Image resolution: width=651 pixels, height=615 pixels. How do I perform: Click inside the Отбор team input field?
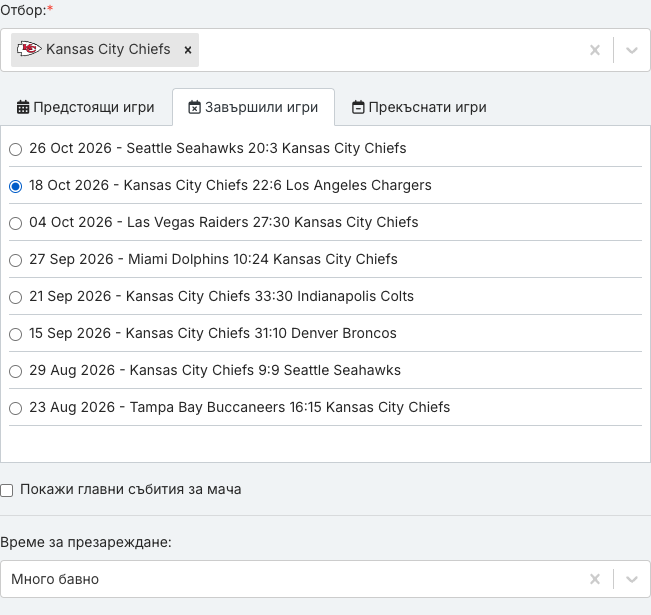coord(325,50)
